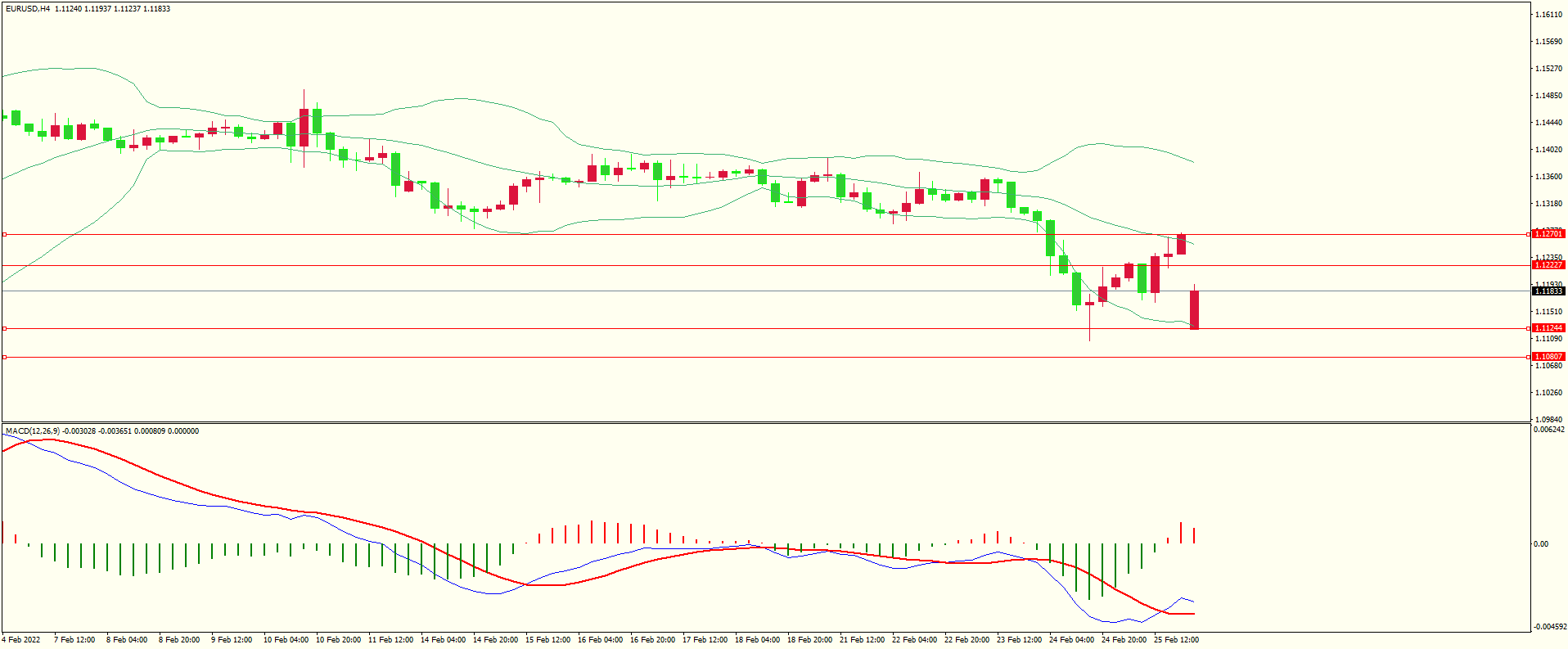This screenshot has width=1568, height=649.
Task: Click the 24 Feb 04:00 time label
Action: [1071, 640]
